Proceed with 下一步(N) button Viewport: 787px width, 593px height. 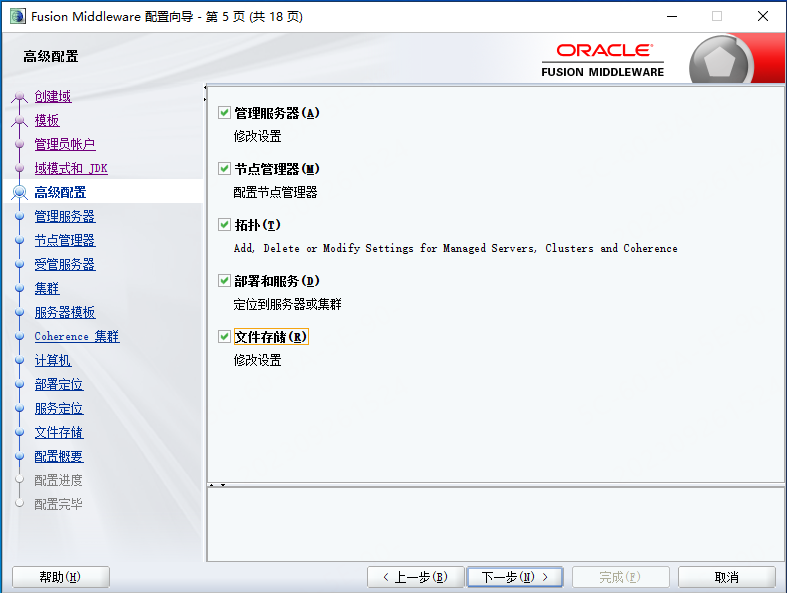point(514,577)
